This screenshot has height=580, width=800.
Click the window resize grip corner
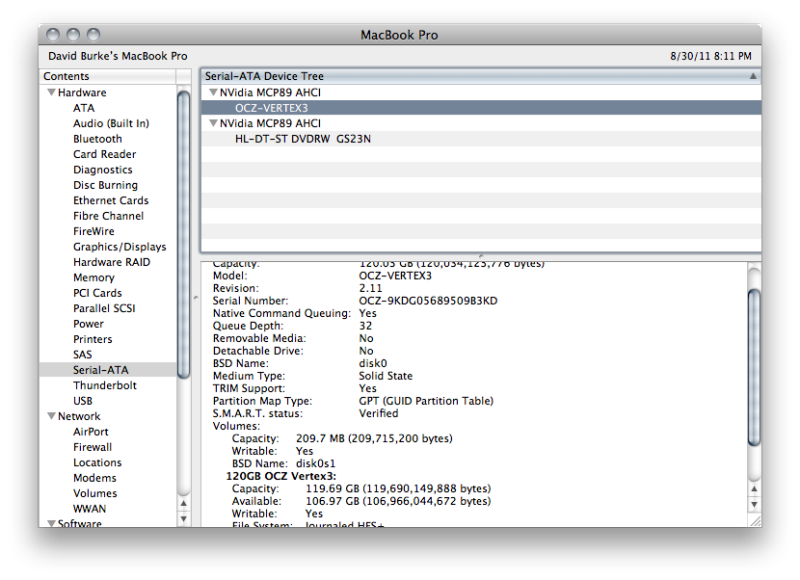(755, 520)
